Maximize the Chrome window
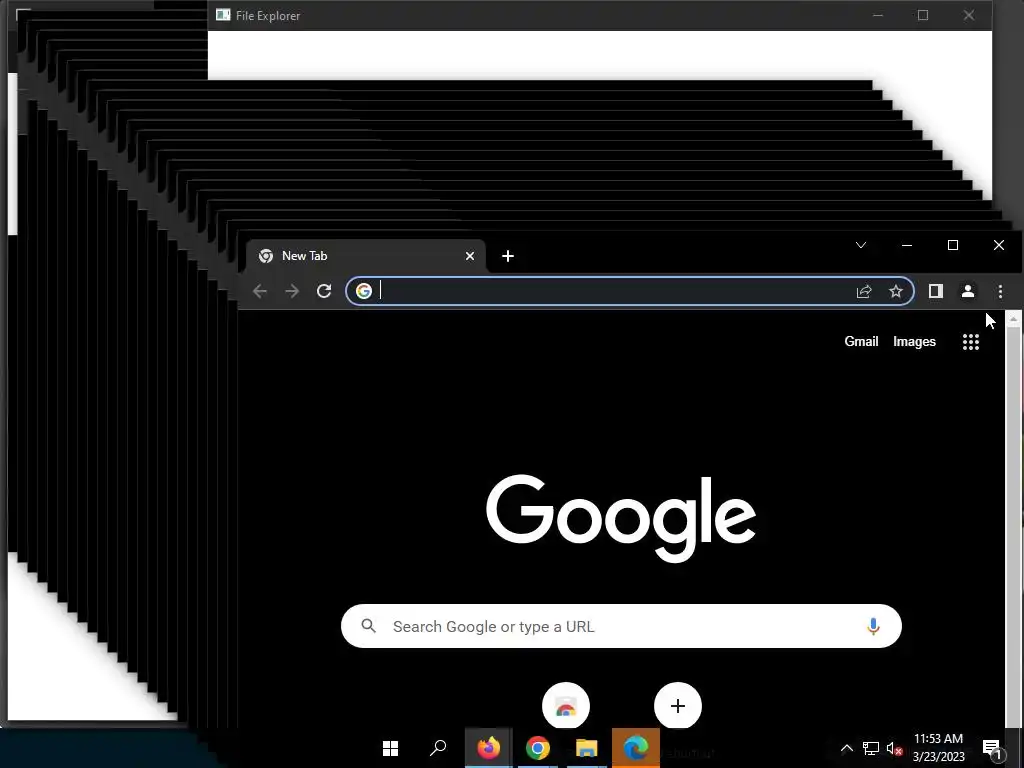Image resolution: width=1024 pixels, height=768 pixels. 953,245
